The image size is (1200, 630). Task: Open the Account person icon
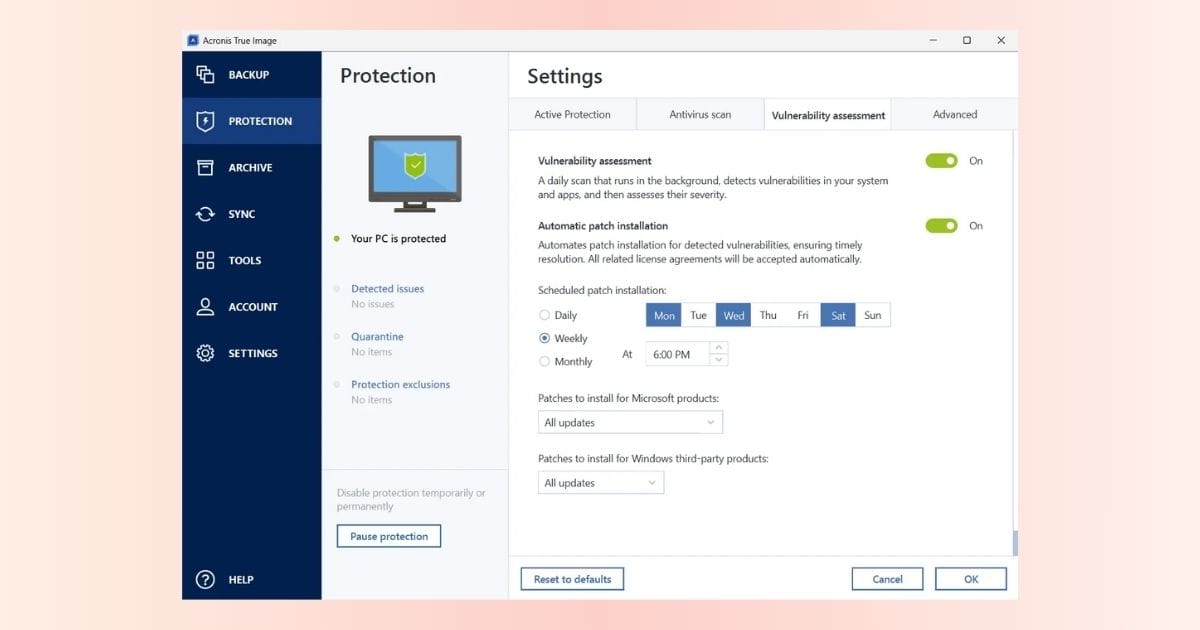(x=205, y=307)
